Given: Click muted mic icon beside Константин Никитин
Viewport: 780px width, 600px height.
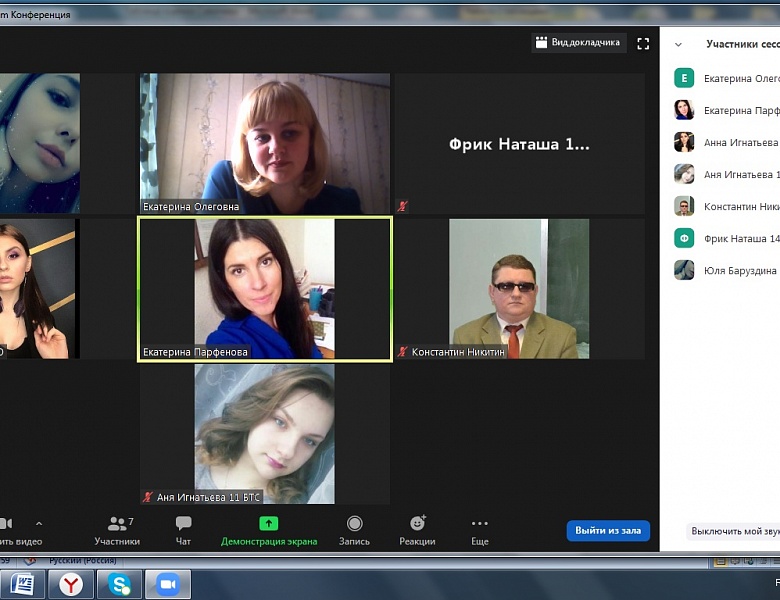Looking at the screenshot, I should [x=402, y=352].
